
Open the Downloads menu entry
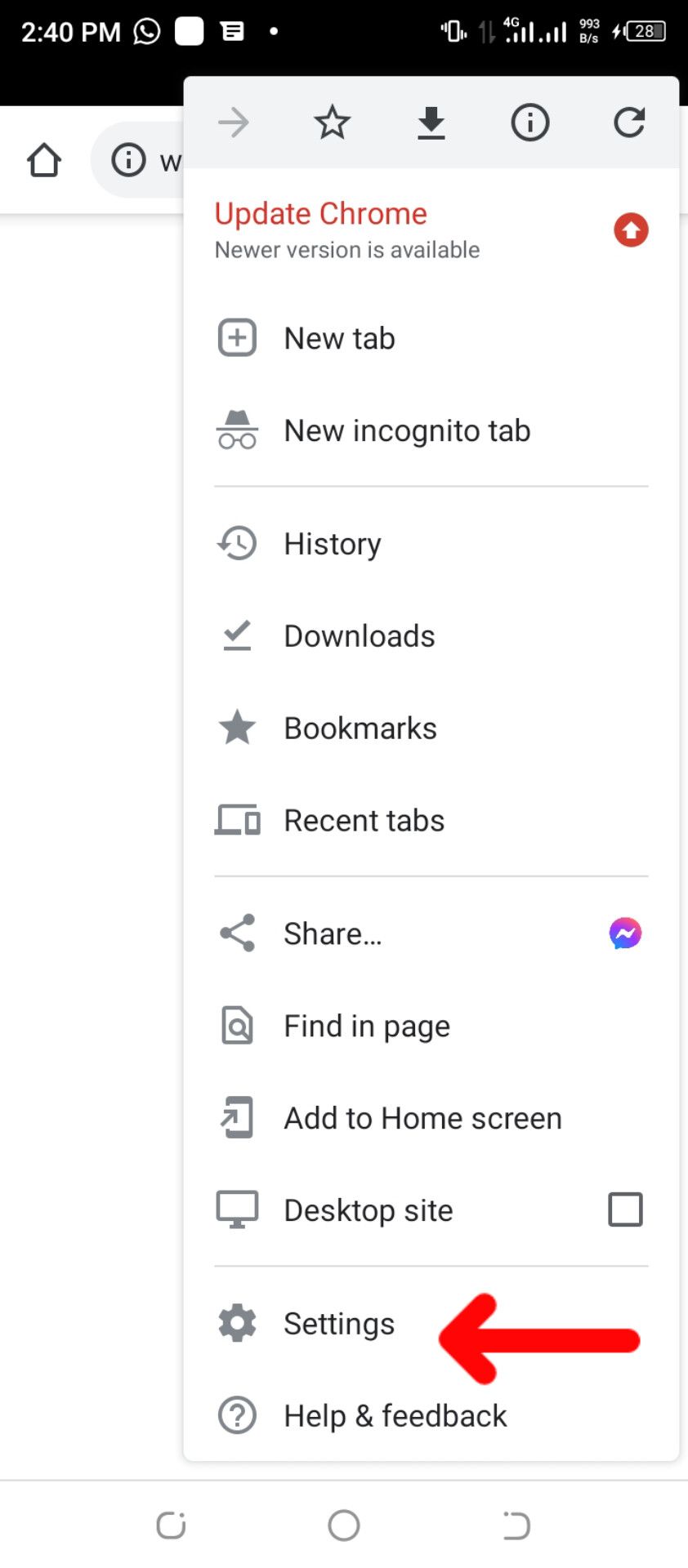359,636
